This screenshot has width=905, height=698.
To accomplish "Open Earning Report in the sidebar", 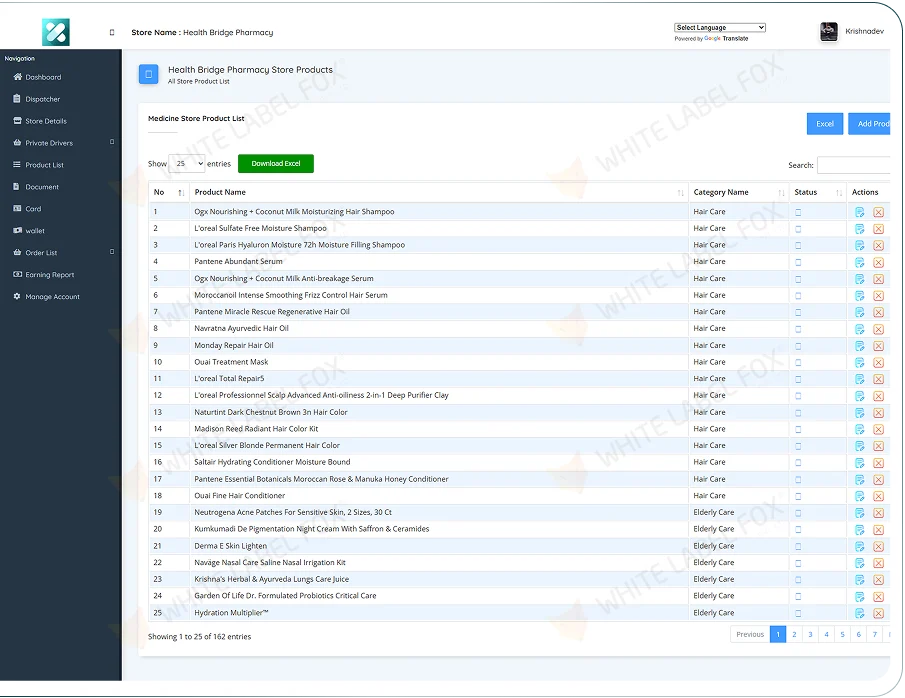I will coord(44,274).
